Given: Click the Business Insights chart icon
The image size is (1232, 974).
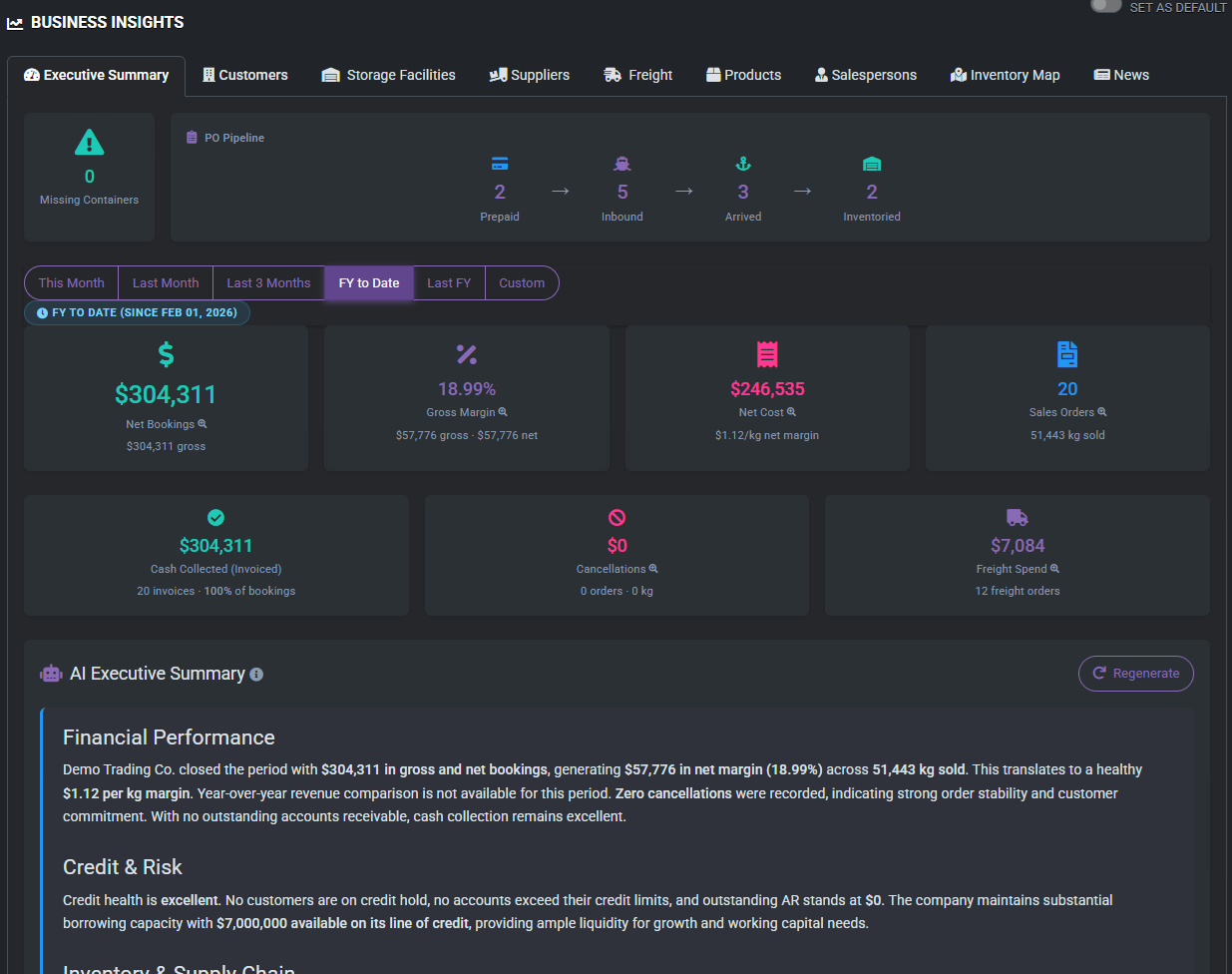Looking at the screenshot, I should pyautogui.click(x=15, y=23).
